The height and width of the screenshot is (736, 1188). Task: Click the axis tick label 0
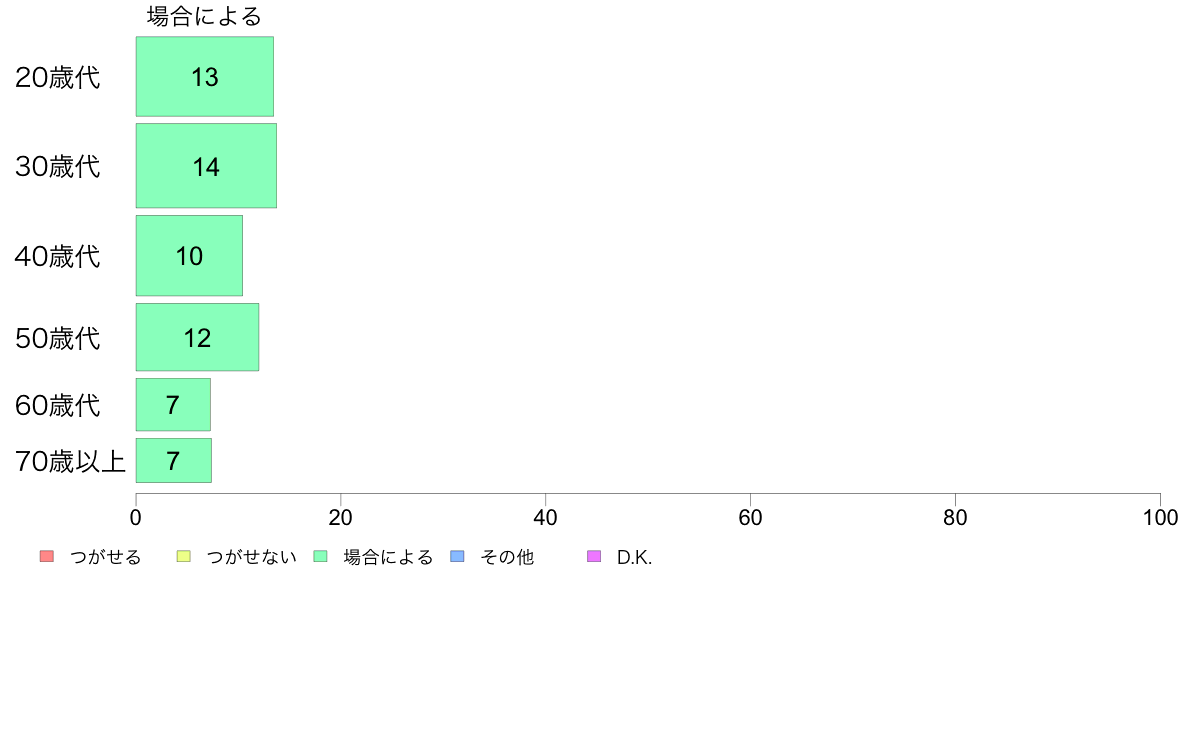pyautogui.click(x=136, y=518)
